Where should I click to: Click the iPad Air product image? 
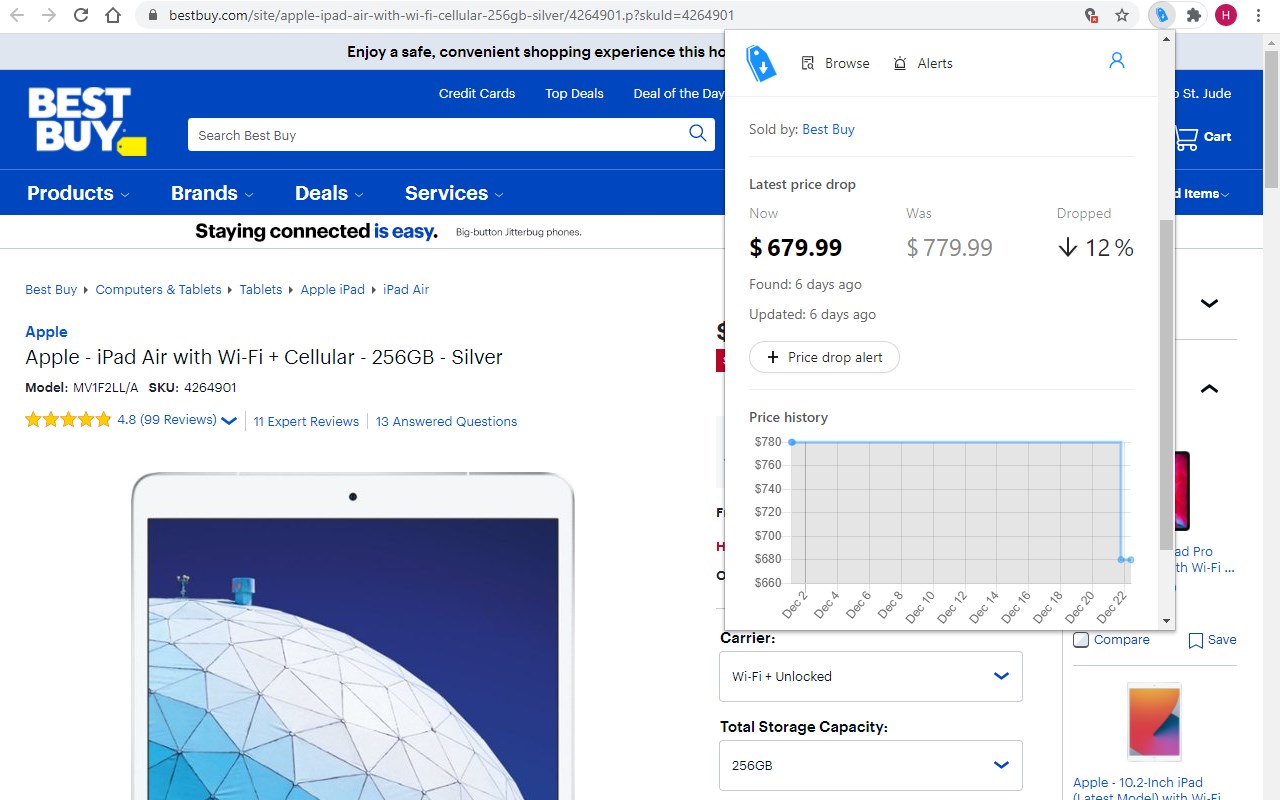point(352,636)
